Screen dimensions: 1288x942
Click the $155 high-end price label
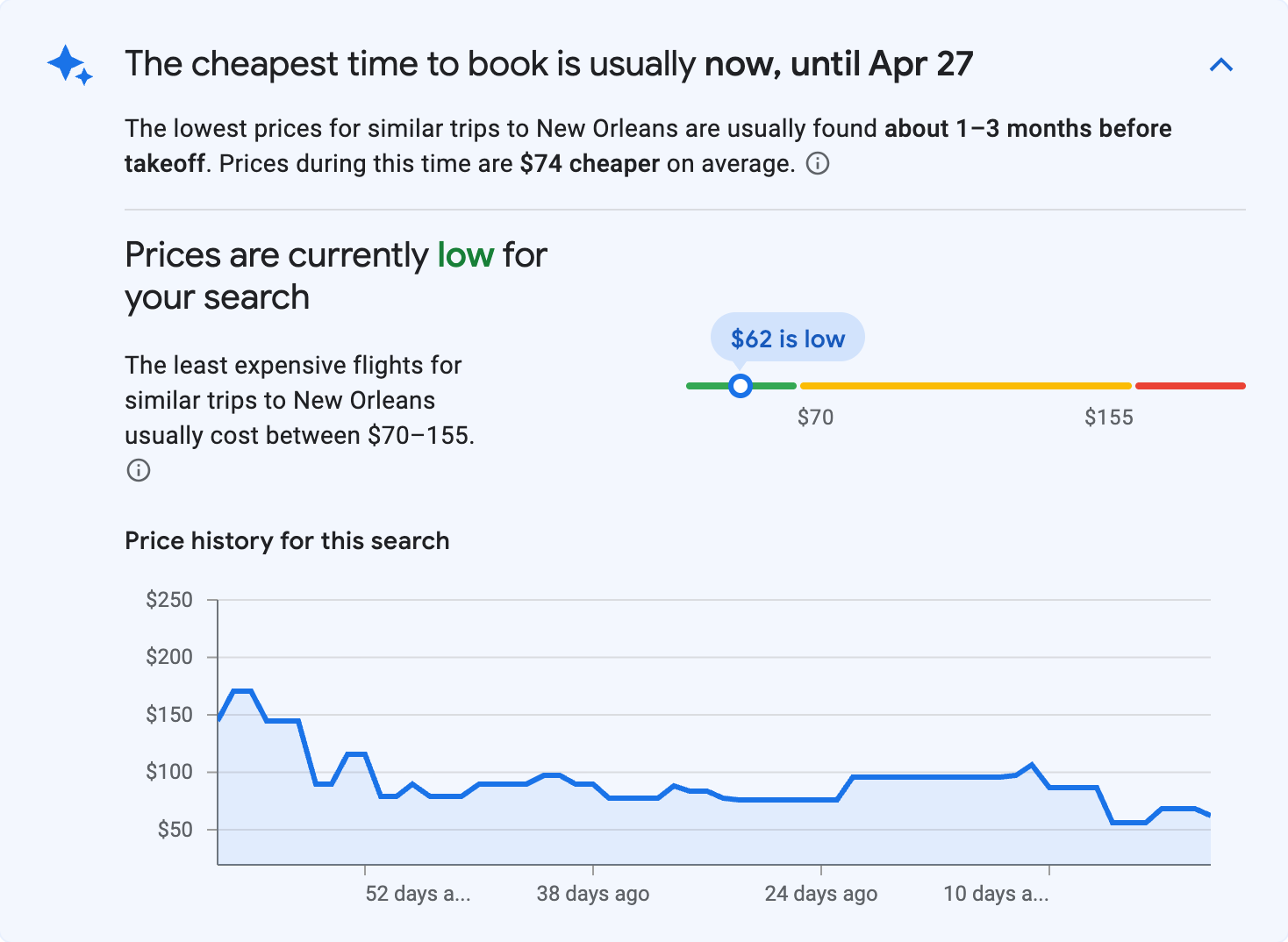[x=1109, y=417]
